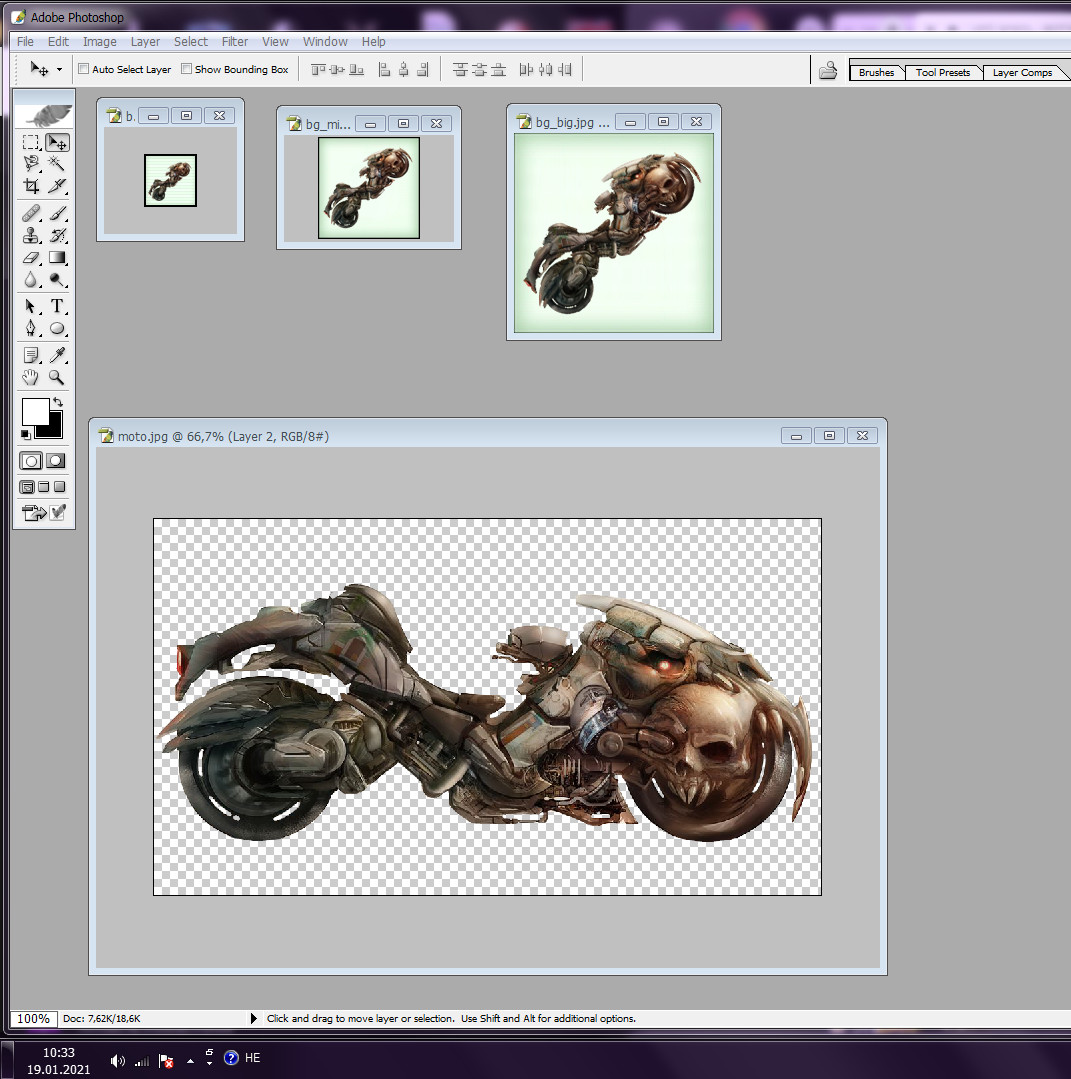Image resolution: width=1071 pixels, height=1079 pixels.
Task: Toggle Show Bounding Box checkbox
Action: click(187, 69)
